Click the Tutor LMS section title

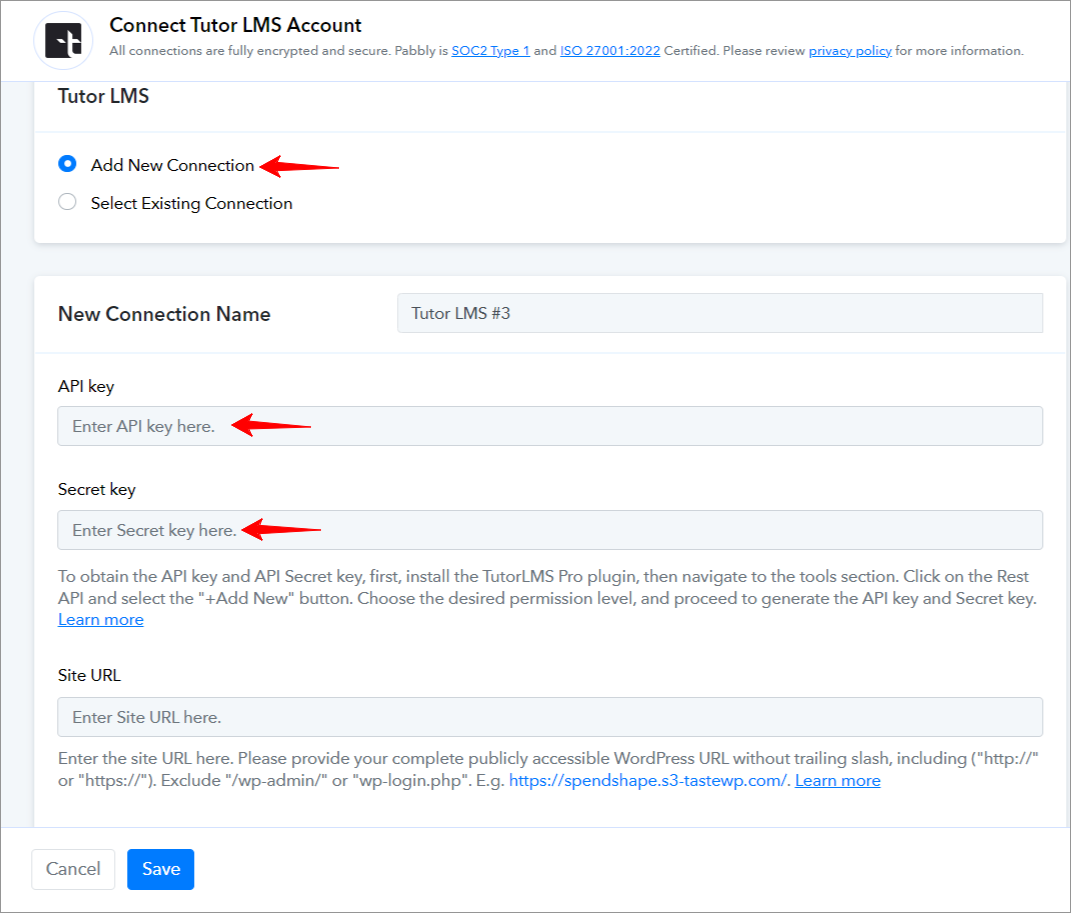[103, 96]
